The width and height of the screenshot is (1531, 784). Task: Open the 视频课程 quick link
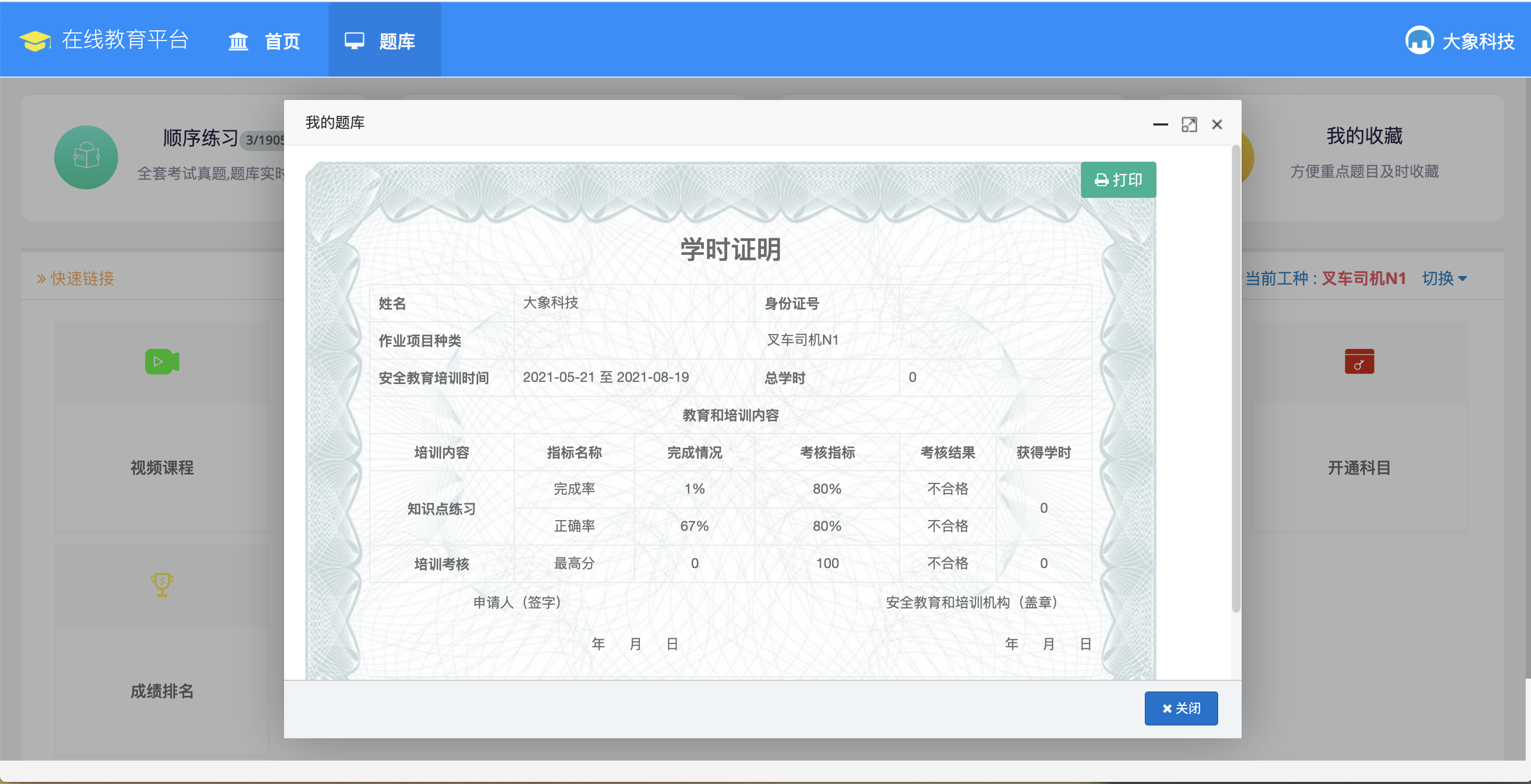pos(162,468)
